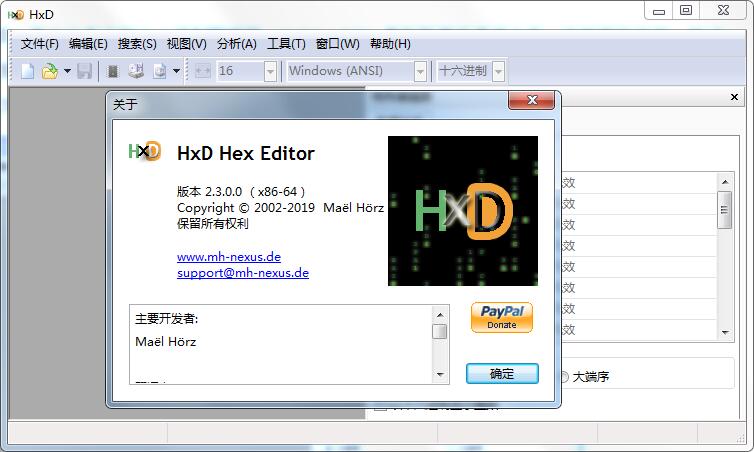754x452 pixels.
Task: Click the support@mh-nexus.de email link
Action: [x=243, y=273]
